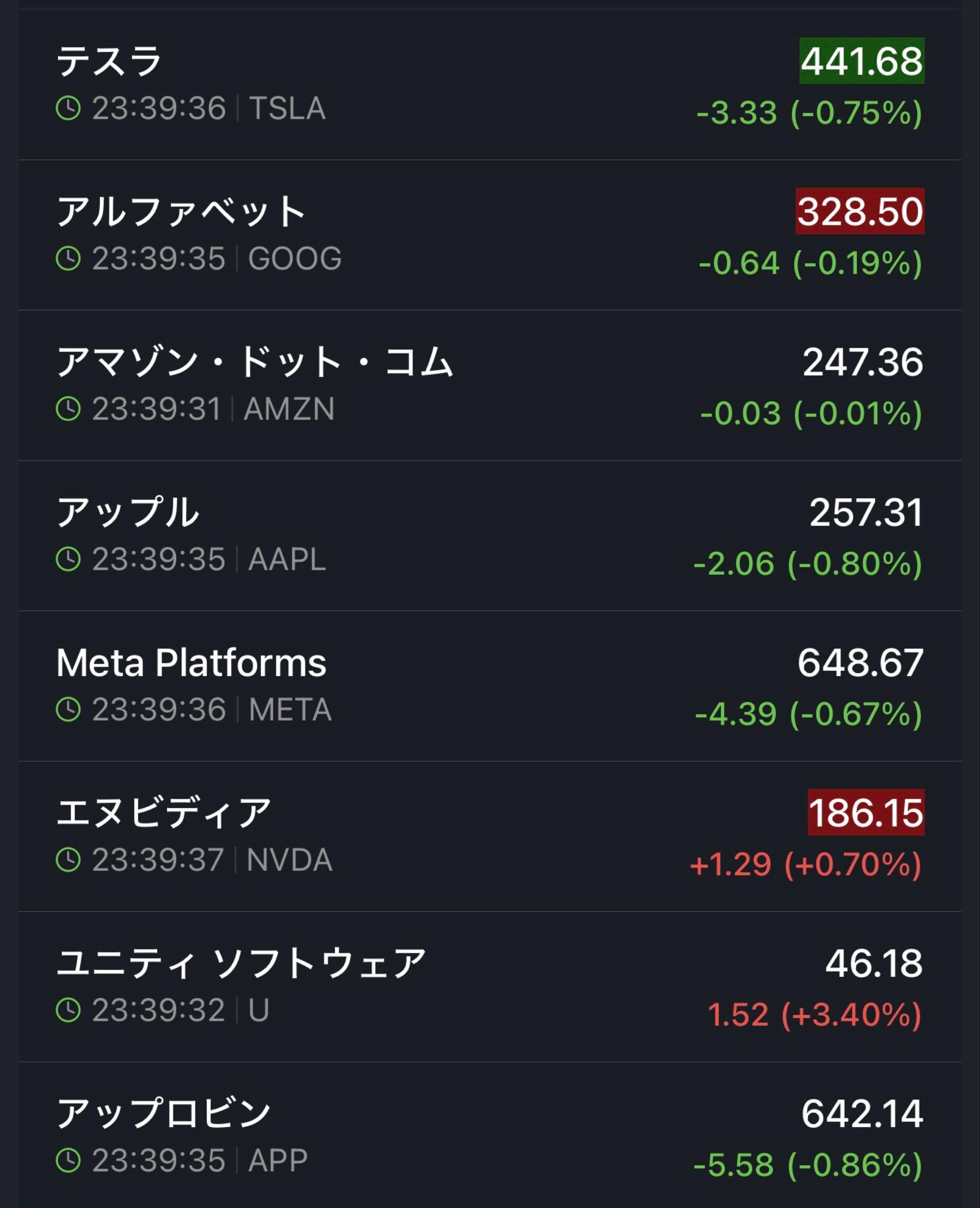Open ユニティ ソフトウェア stock entry
This screenshot has height=1208, width=980.
click(x=241, y=963)
